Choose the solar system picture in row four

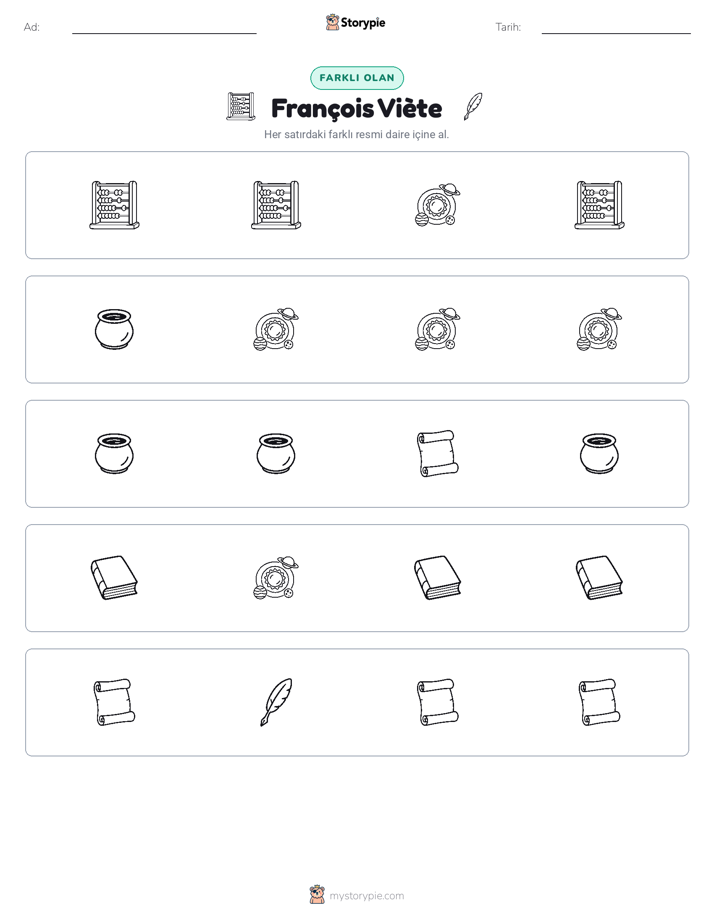click(x=276, y=578)
